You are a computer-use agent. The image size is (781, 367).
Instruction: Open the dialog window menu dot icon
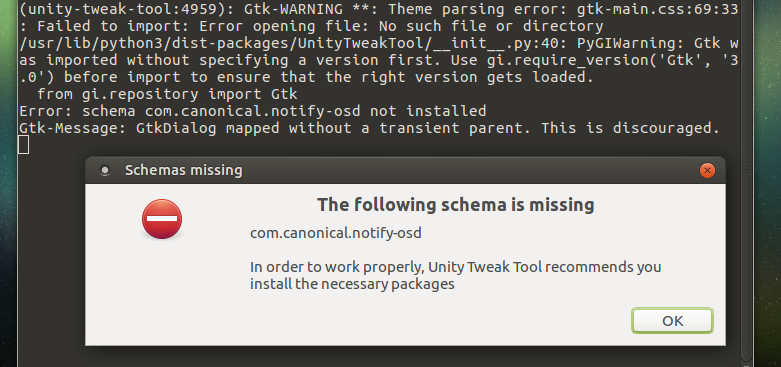point(105,170)
